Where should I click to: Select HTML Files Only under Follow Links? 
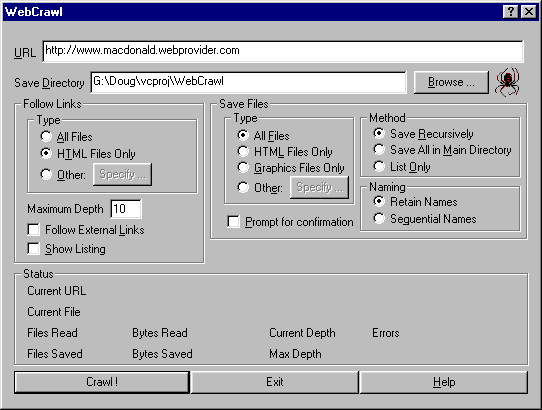coord(88,153)
